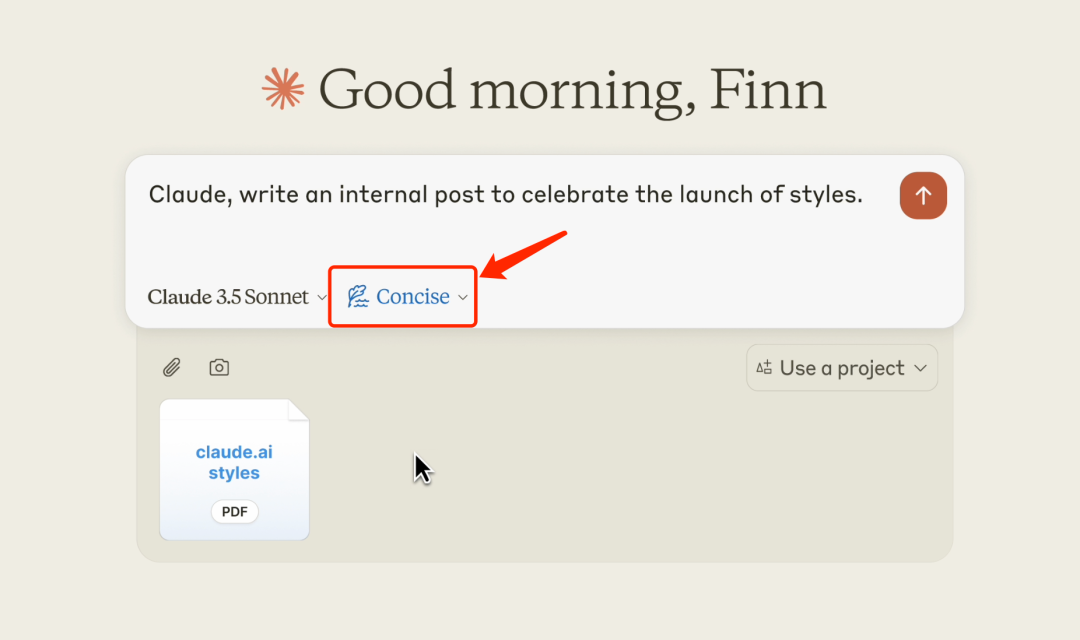Capture a screenshot with the camera icon
1080x640 pixels.
pyautogui.click(x=219, y=367)
